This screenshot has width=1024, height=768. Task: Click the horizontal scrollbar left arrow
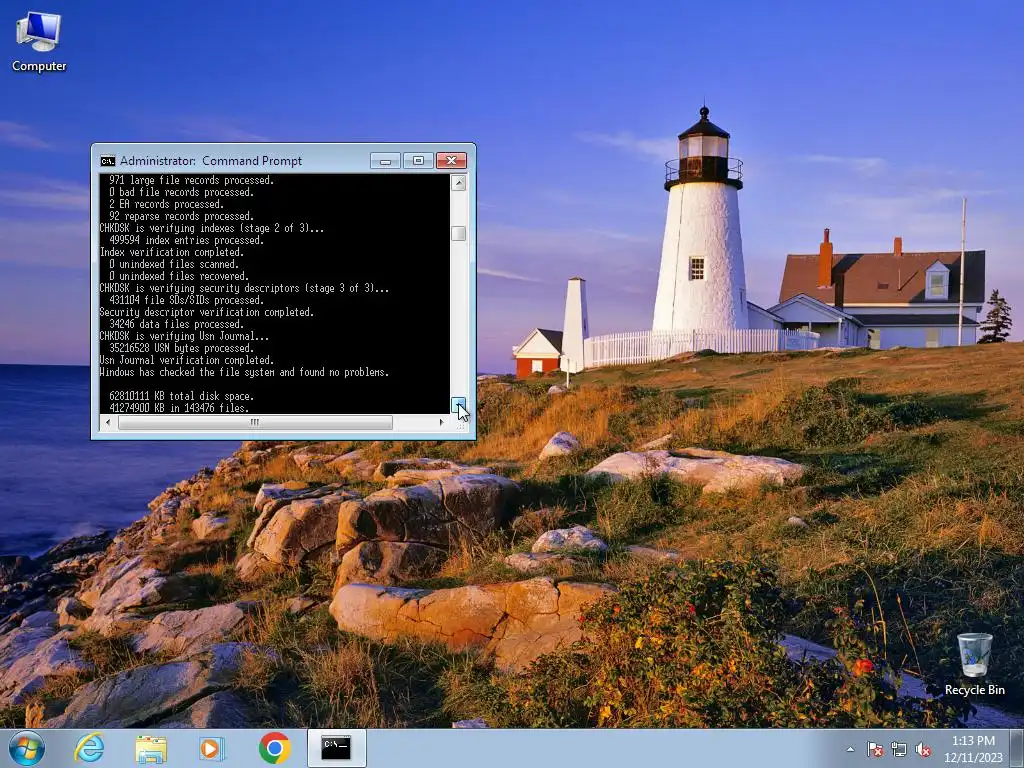[108, 423]
